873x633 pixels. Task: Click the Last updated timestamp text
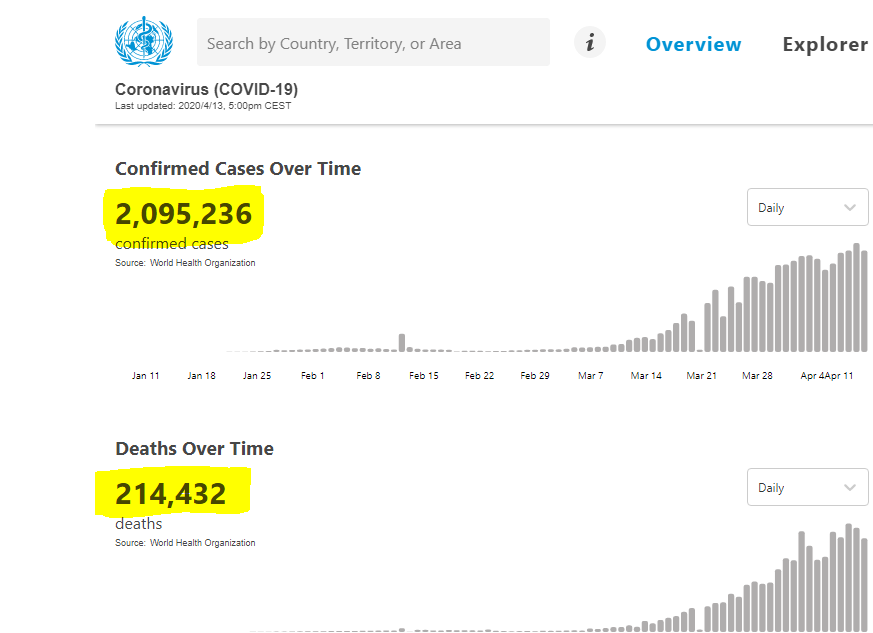pyautogui.click(x=203, y=106)
